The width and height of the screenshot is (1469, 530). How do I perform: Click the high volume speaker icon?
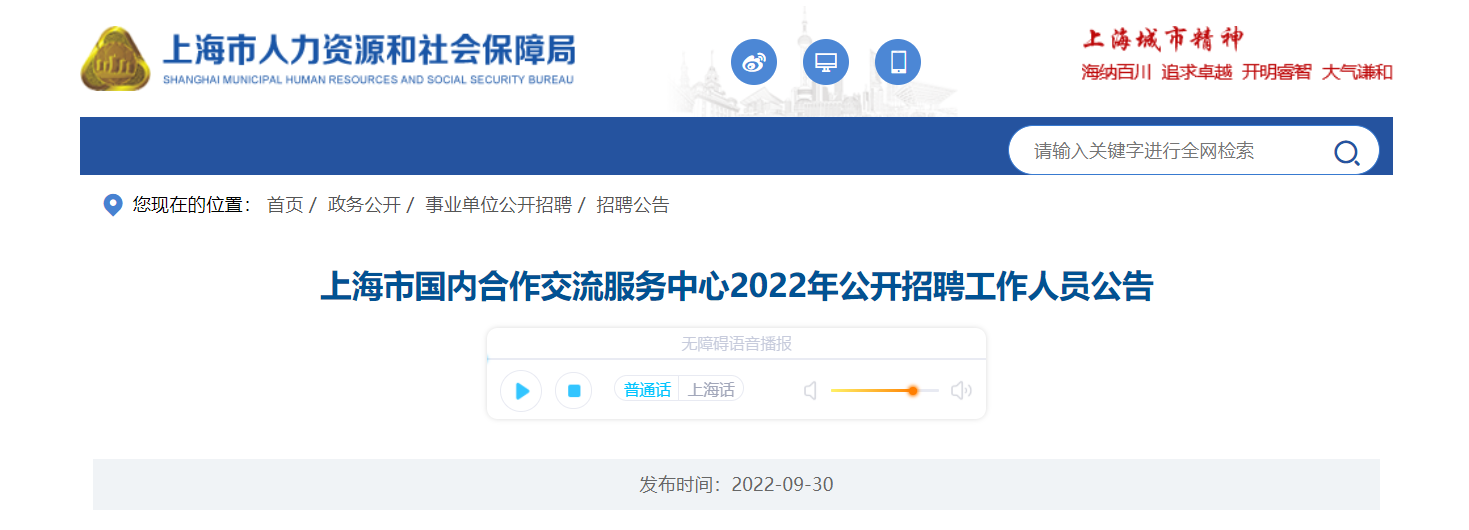(961, 391)
